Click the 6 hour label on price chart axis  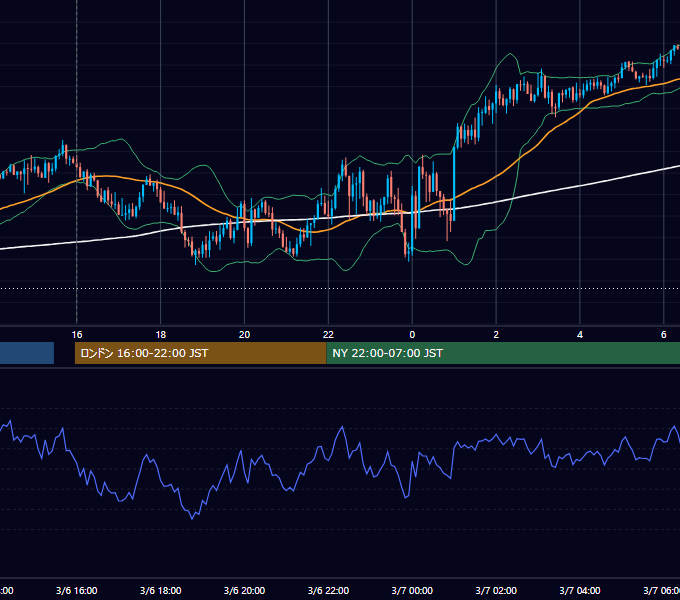(x=664, y=334)
